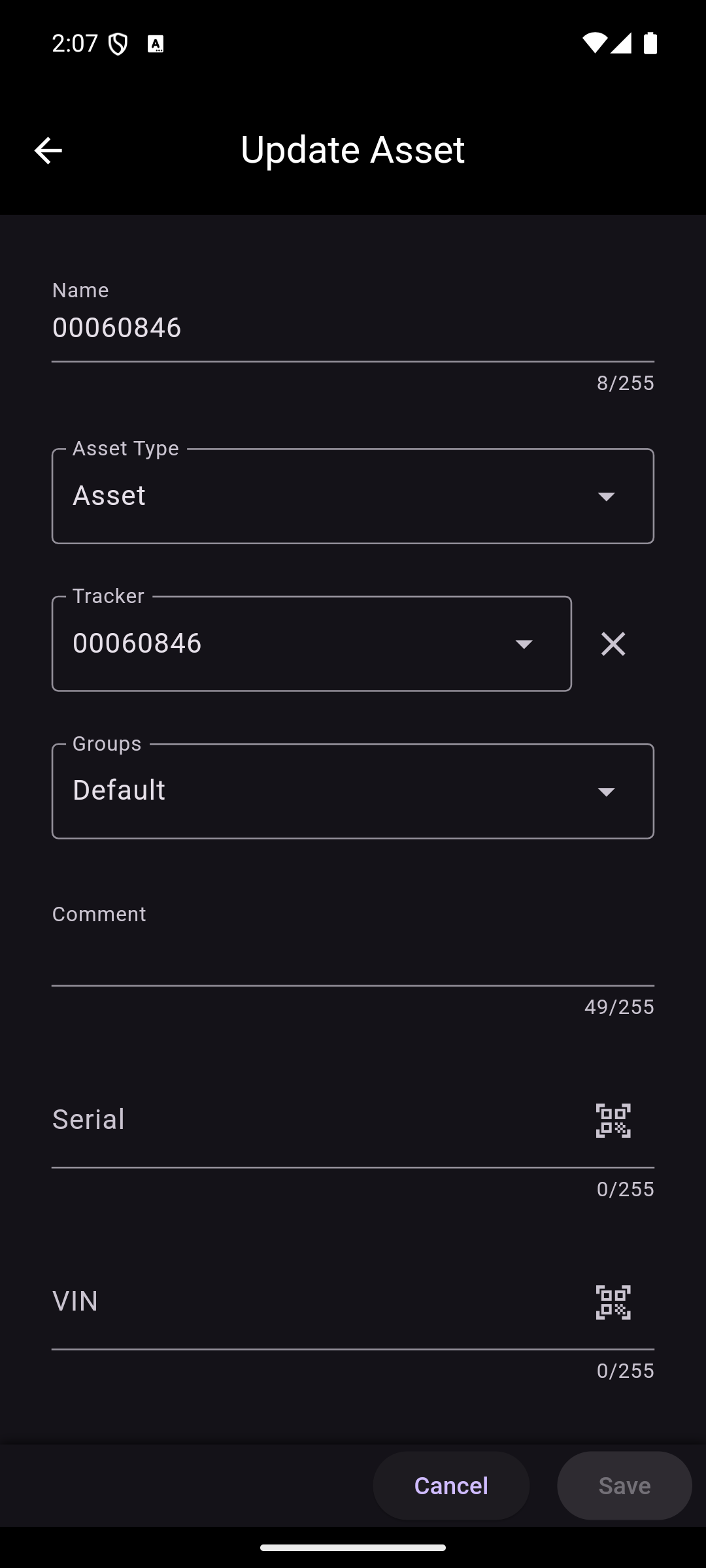Tap the Wi-Fi status icon
The height and width of the screenshot is (1568, 706).
(x=594, y=43)
